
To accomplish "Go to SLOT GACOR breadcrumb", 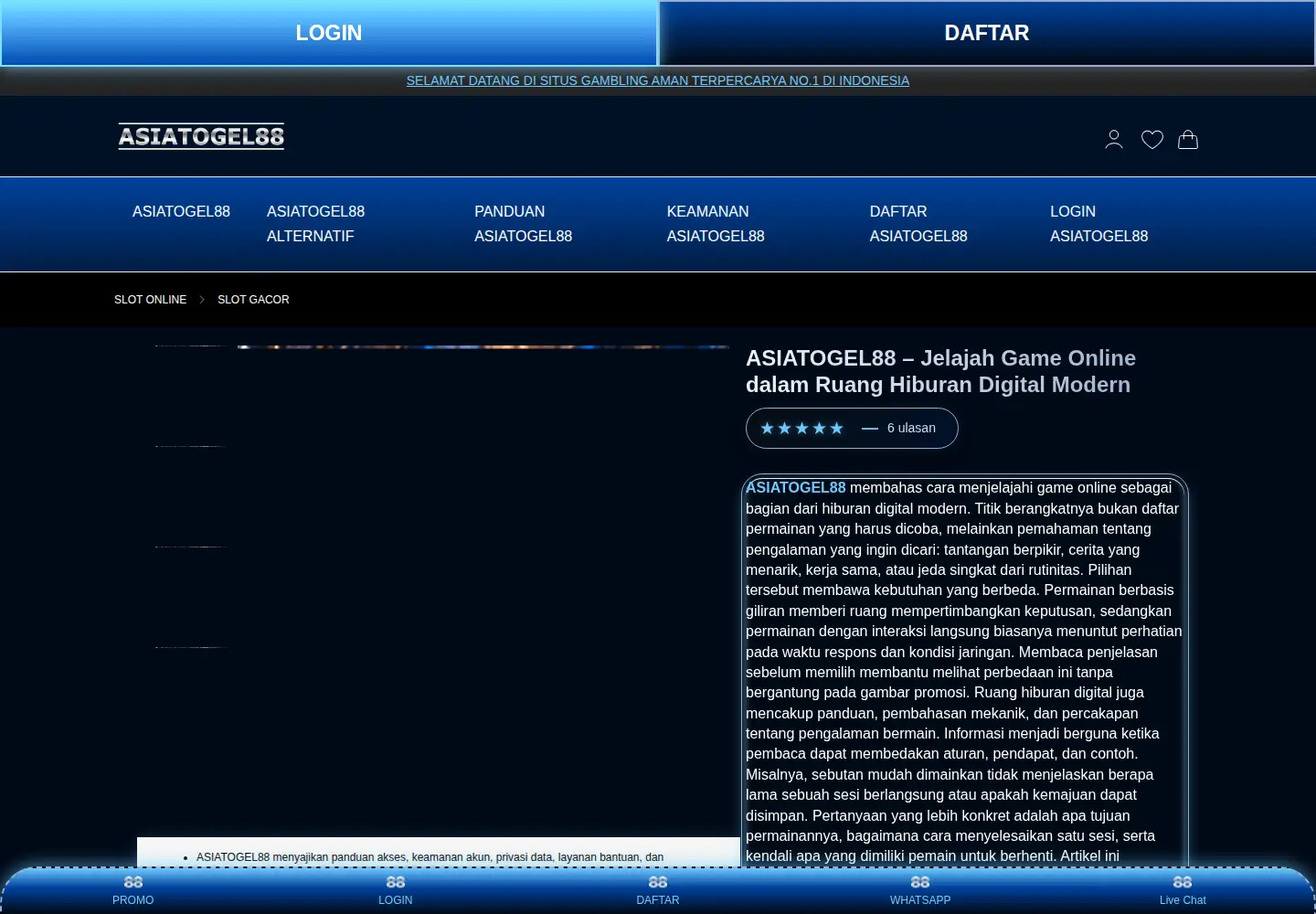I will [x=253, y=300].
